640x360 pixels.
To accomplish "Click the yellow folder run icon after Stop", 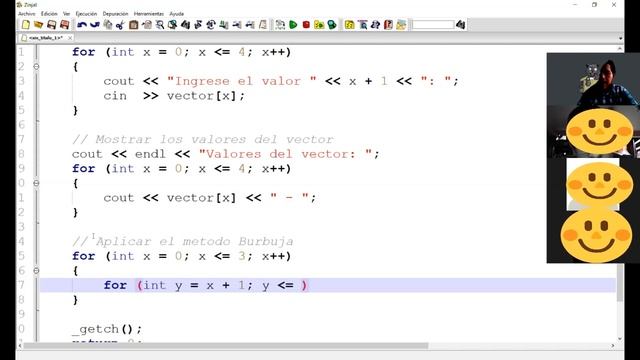I will tap(319, 25).
